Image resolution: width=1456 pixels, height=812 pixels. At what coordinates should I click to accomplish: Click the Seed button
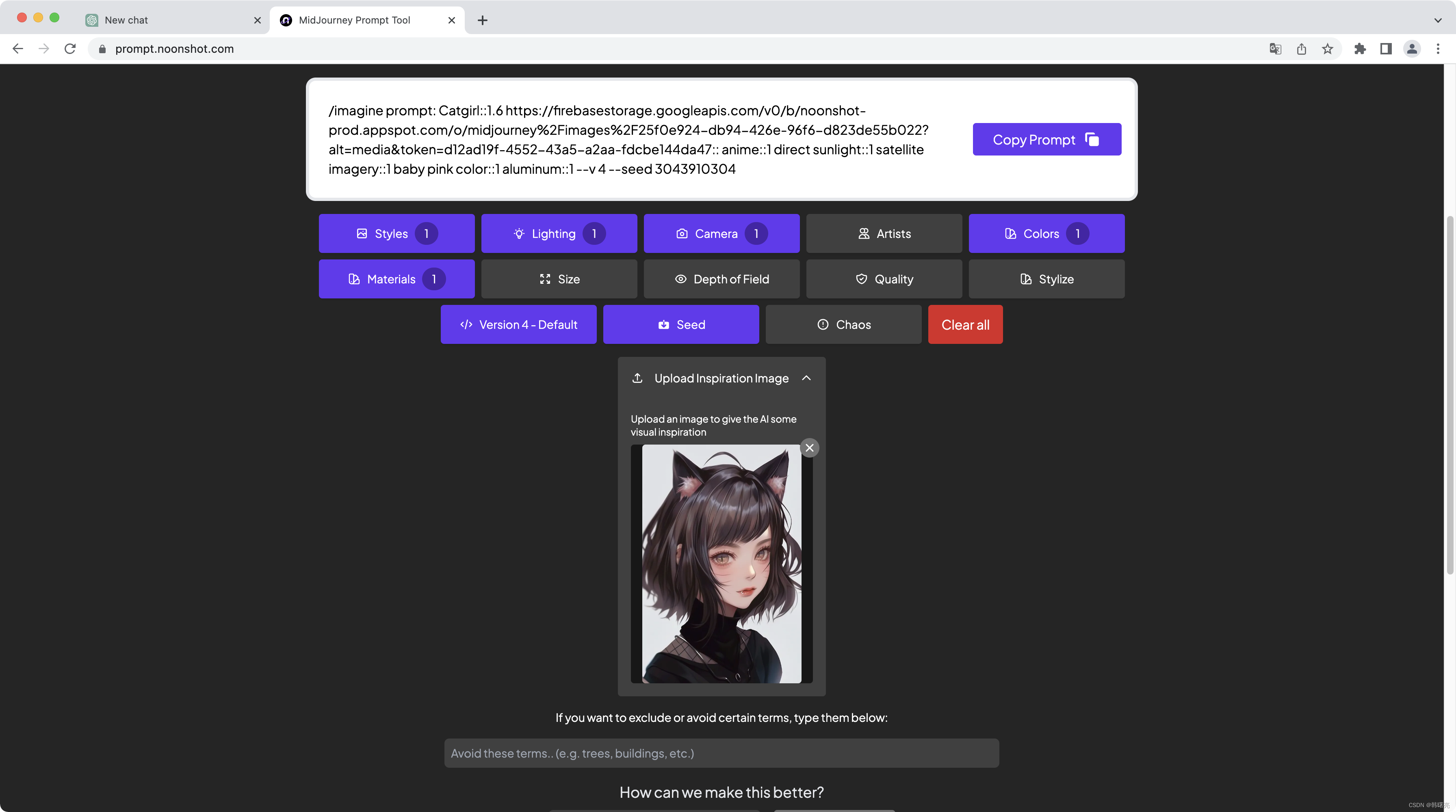pos(680,325)
